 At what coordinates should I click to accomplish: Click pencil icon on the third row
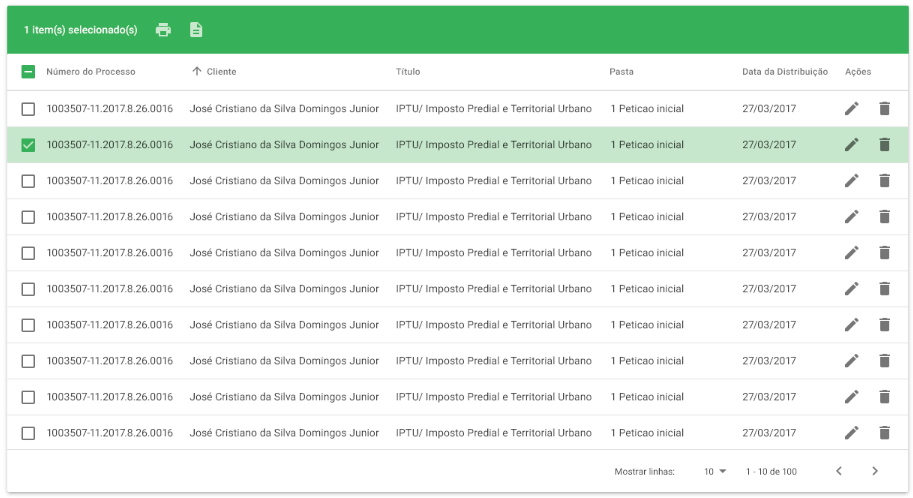click(851, 181)
